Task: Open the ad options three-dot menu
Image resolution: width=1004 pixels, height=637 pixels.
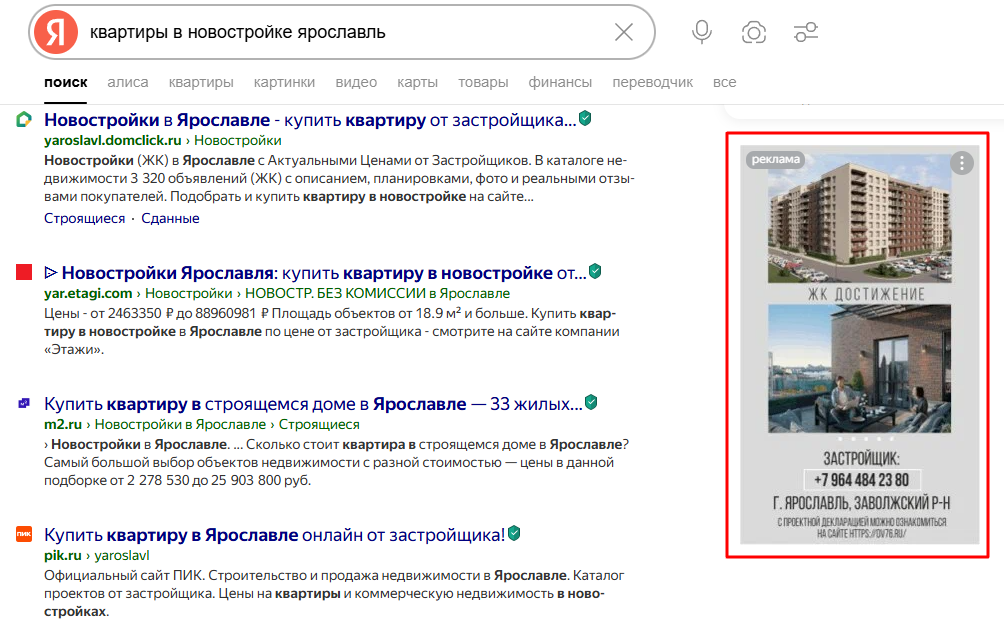Action: 961,163
